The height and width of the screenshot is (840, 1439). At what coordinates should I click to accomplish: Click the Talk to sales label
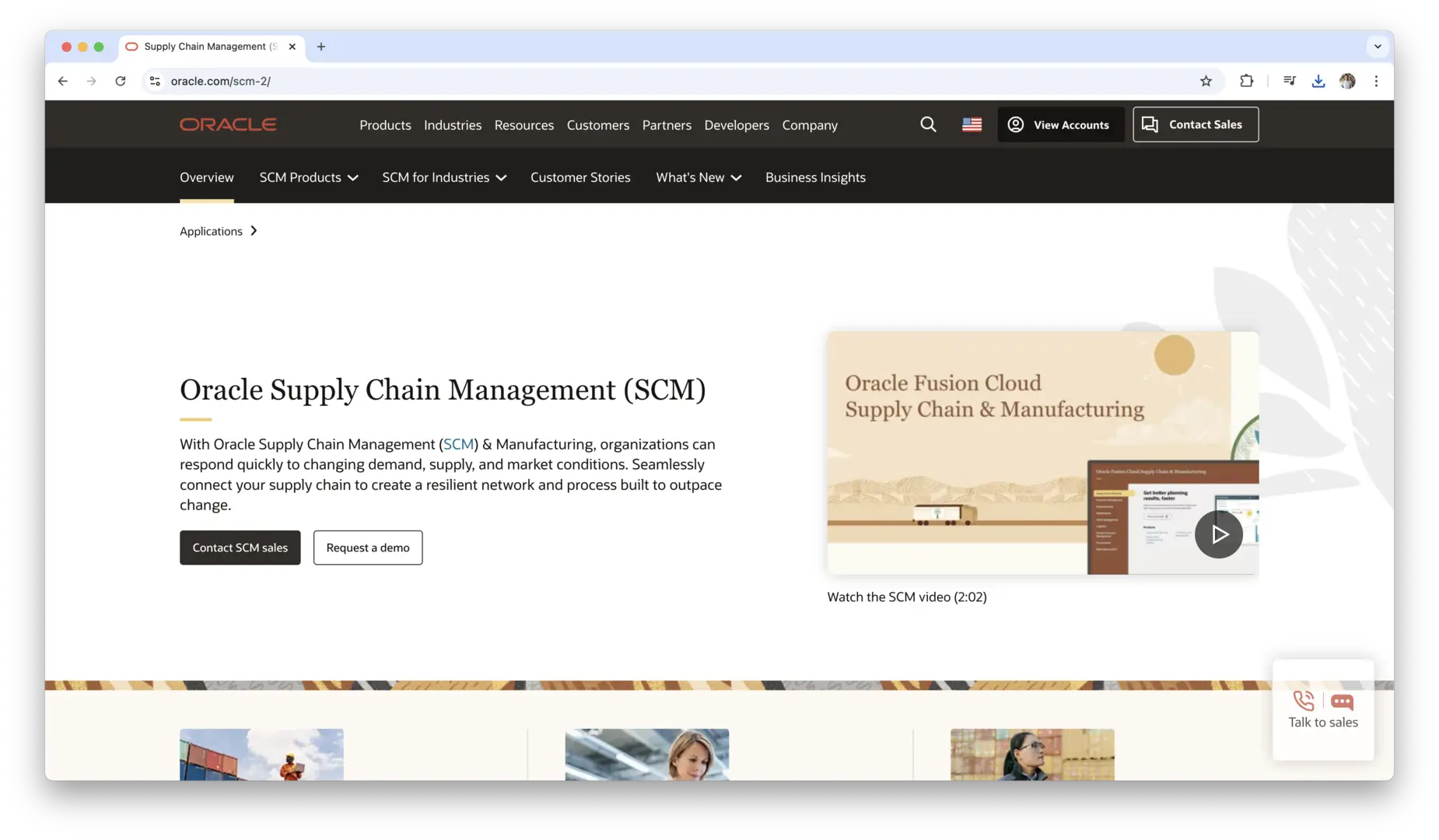tap(1323, 723)
